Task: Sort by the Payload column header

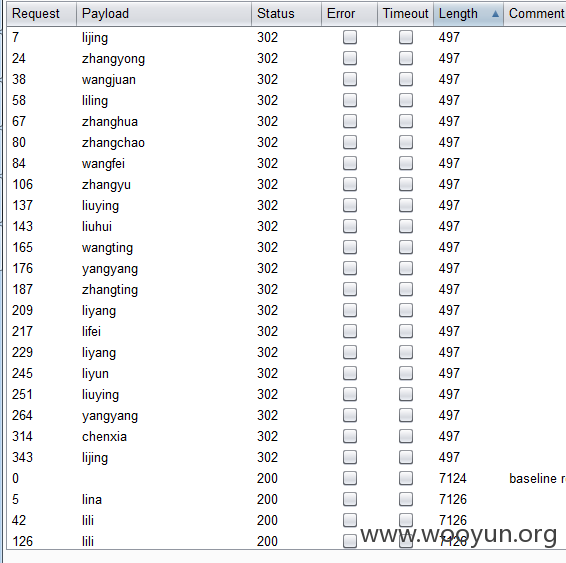Action: click(x=164, y=14)
